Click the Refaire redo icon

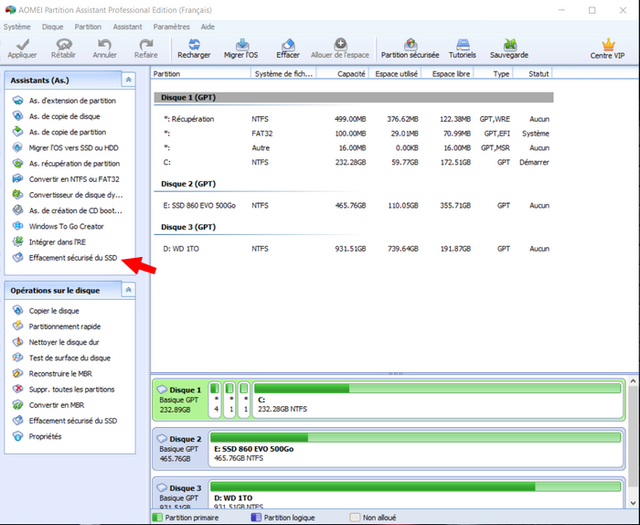click(x=146, y=44)
